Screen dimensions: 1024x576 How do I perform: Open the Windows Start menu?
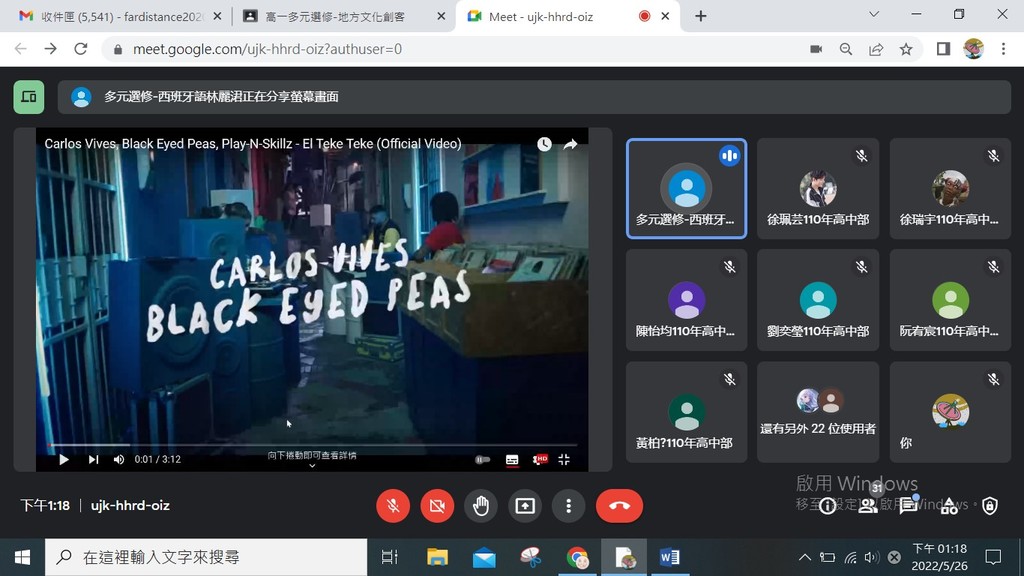pos(22,557)
